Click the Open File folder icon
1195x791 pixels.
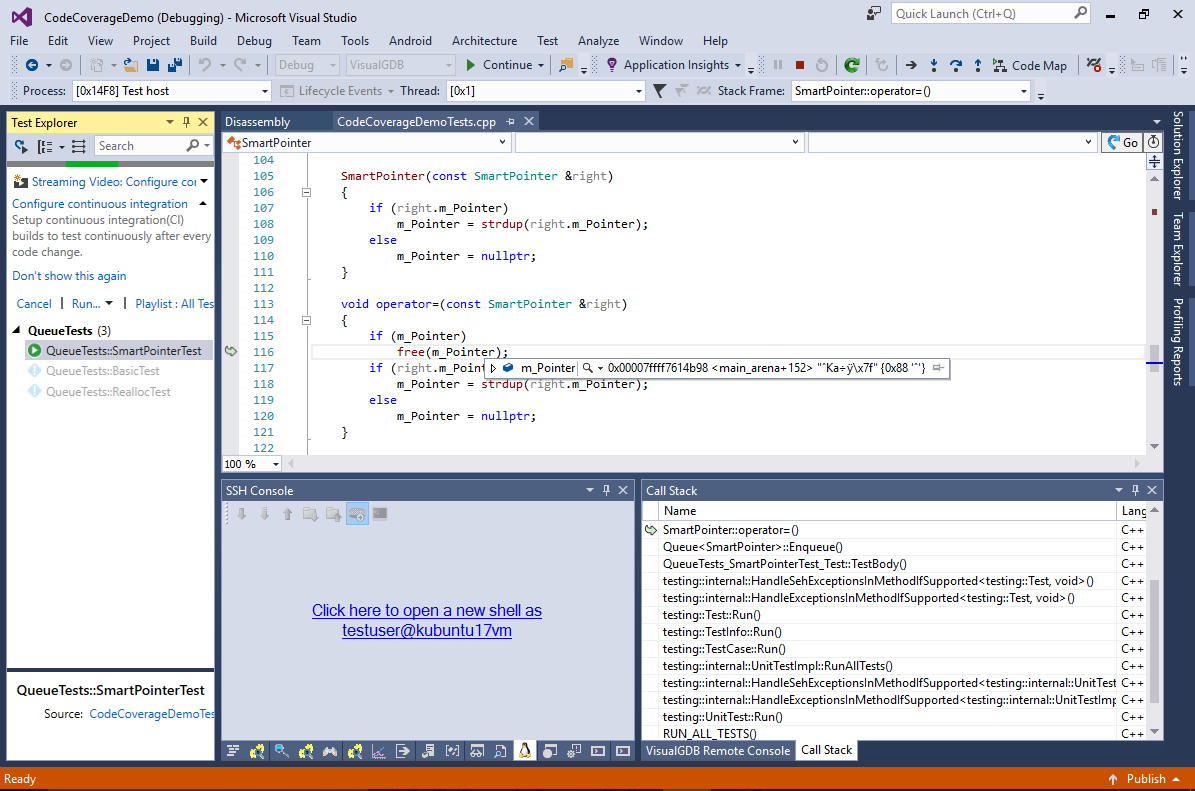[131, 66]
